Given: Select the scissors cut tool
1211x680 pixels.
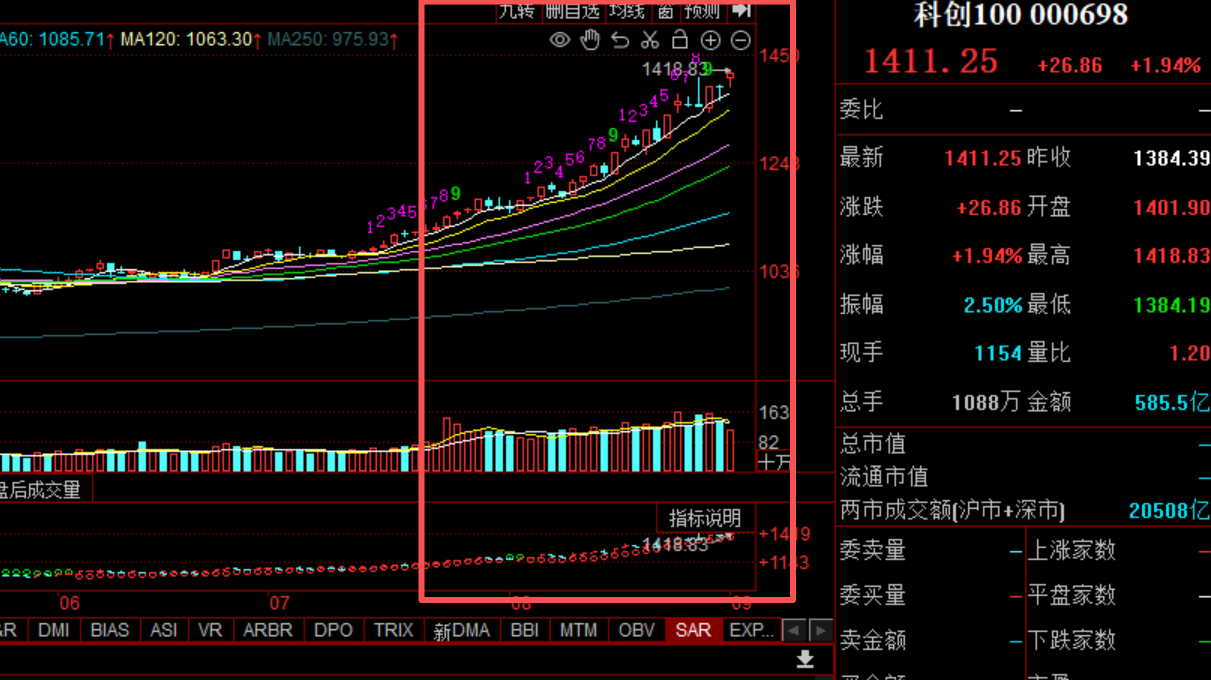Looking at the screenshot, I should pyautogui.click(x=650, y=40).
